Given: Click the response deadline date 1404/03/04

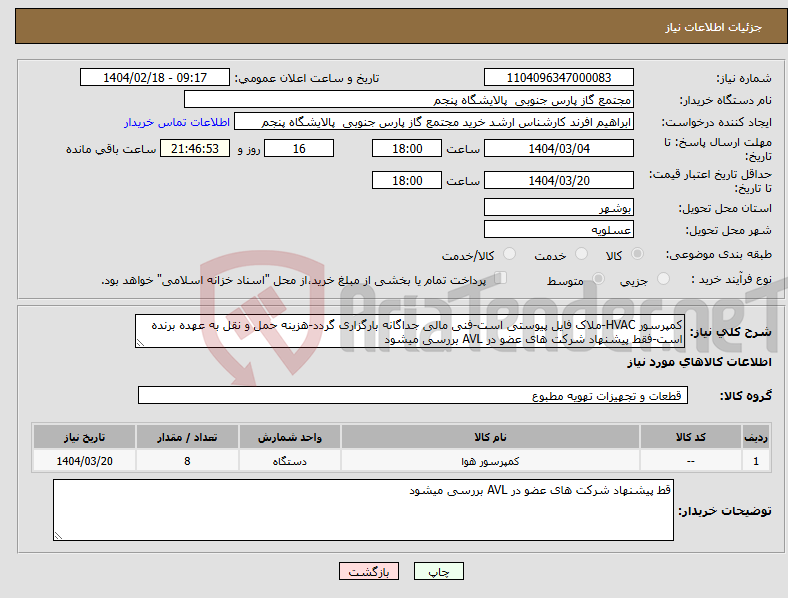Looking at the screenshot, I should coord(558,149).
